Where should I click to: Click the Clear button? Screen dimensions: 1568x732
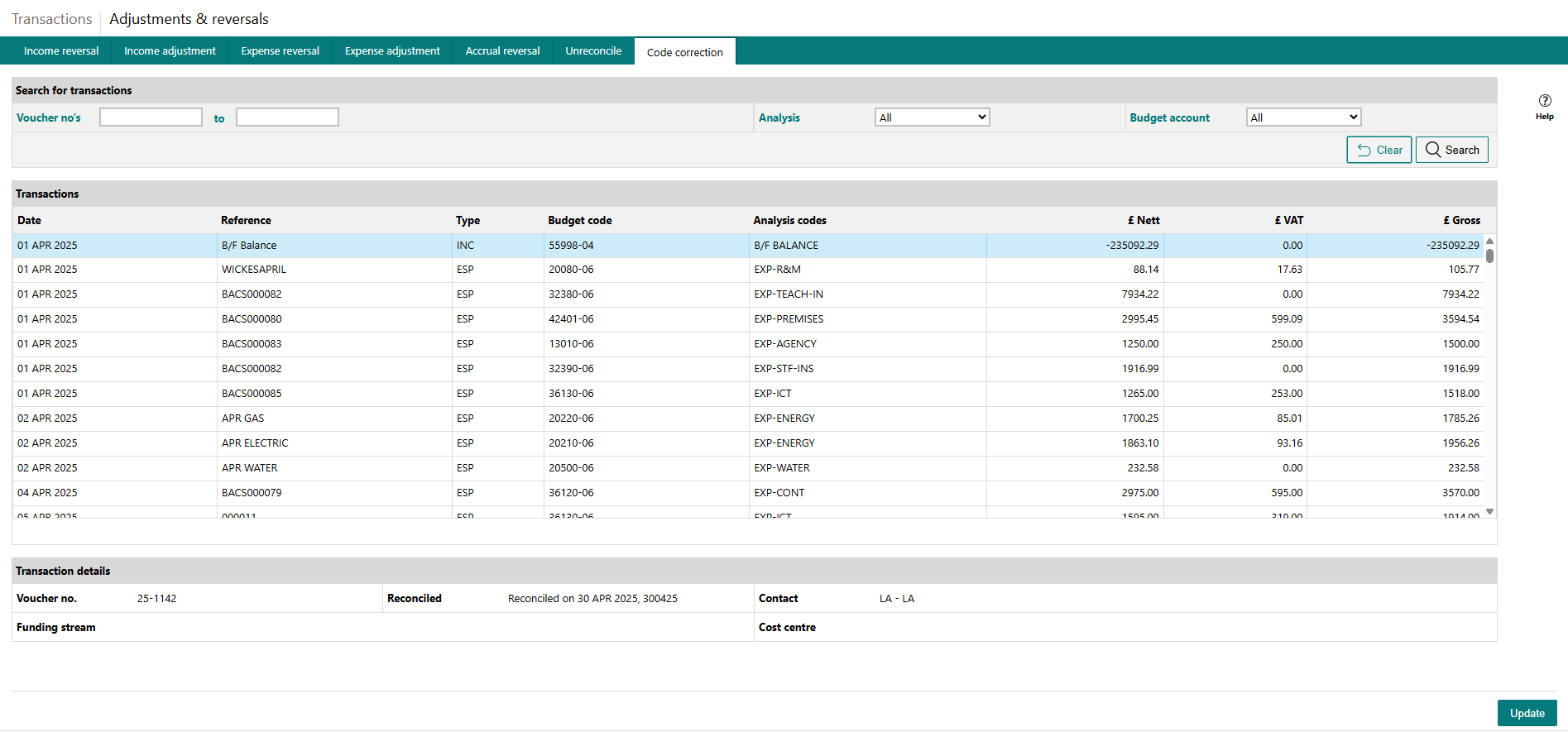point(1379,150)
